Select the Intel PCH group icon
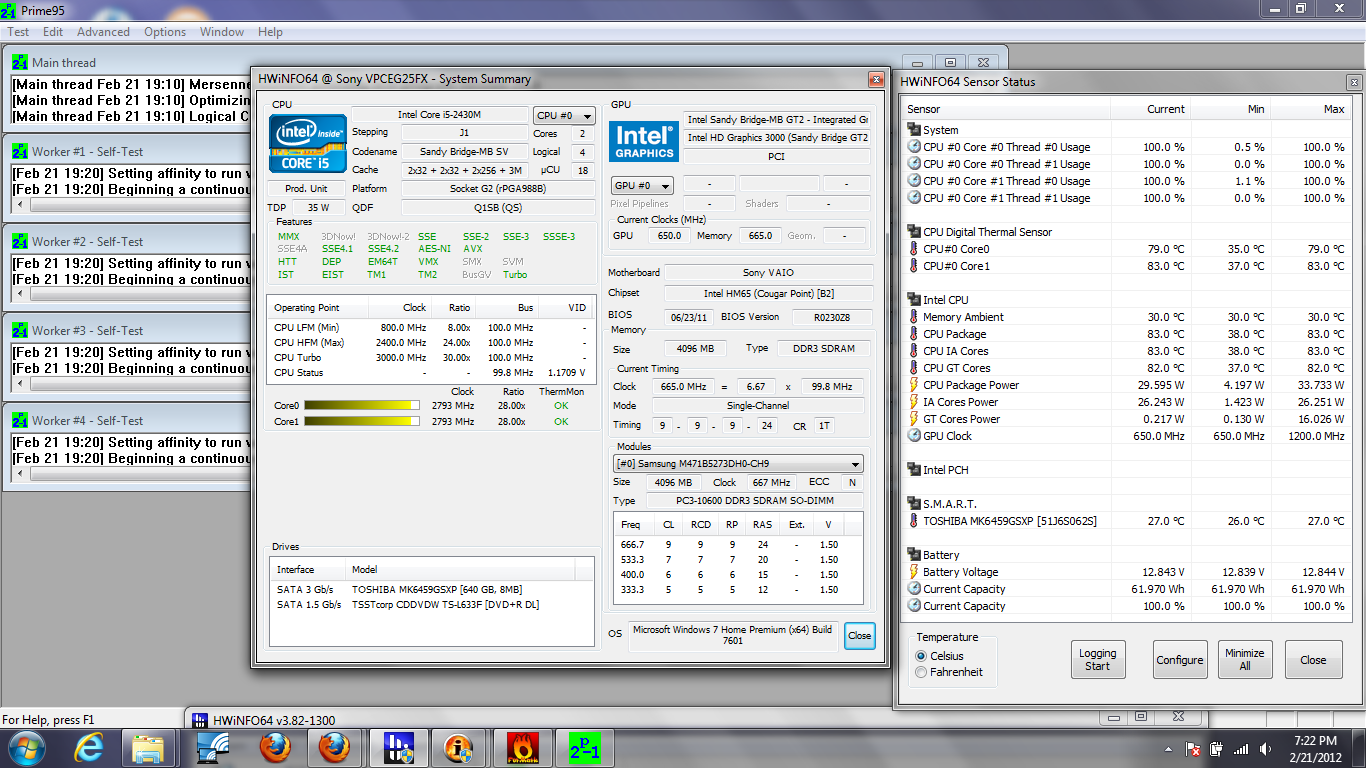Screen dimensions: 1366x768 point(914,470)
